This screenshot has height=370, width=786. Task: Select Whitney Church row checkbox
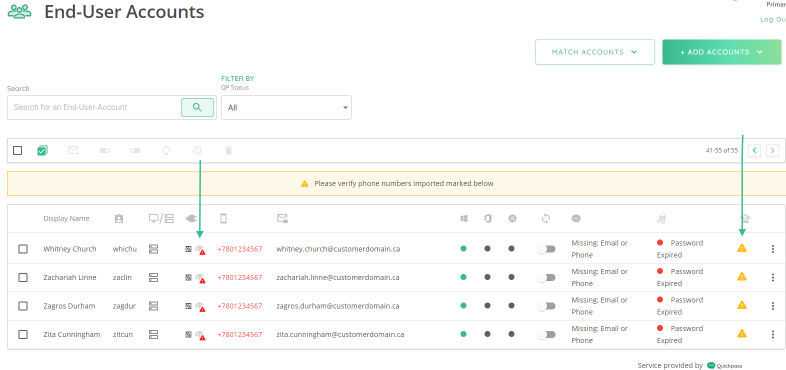(x=23, y=249)
